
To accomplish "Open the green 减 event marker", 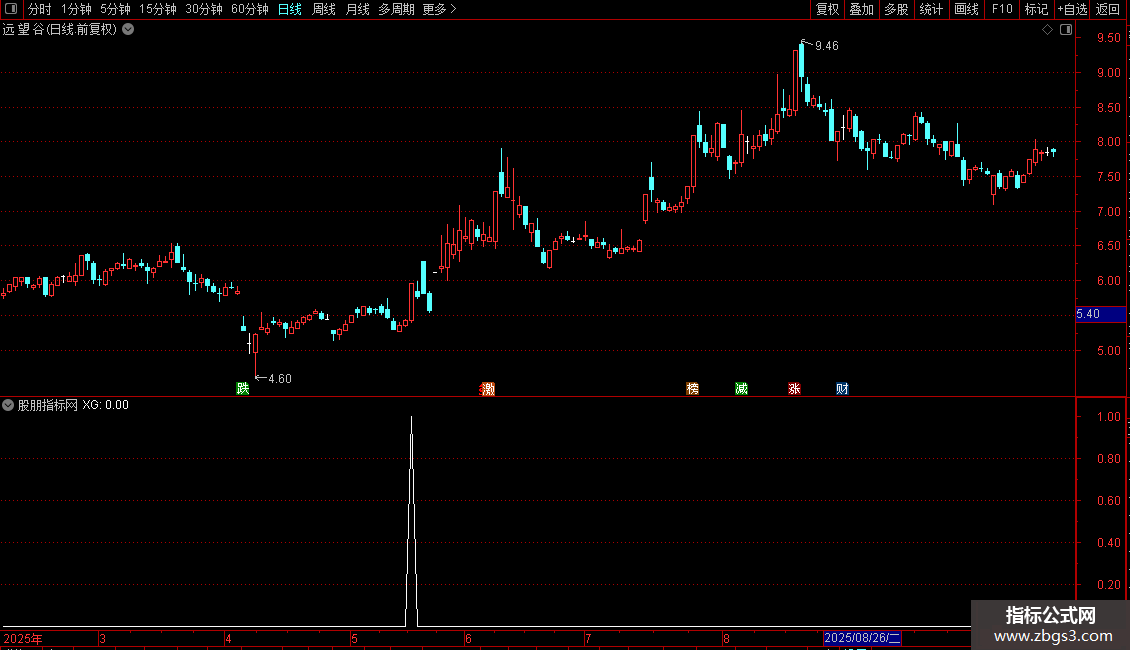I will pyautogui.click(x=742, y=388).
